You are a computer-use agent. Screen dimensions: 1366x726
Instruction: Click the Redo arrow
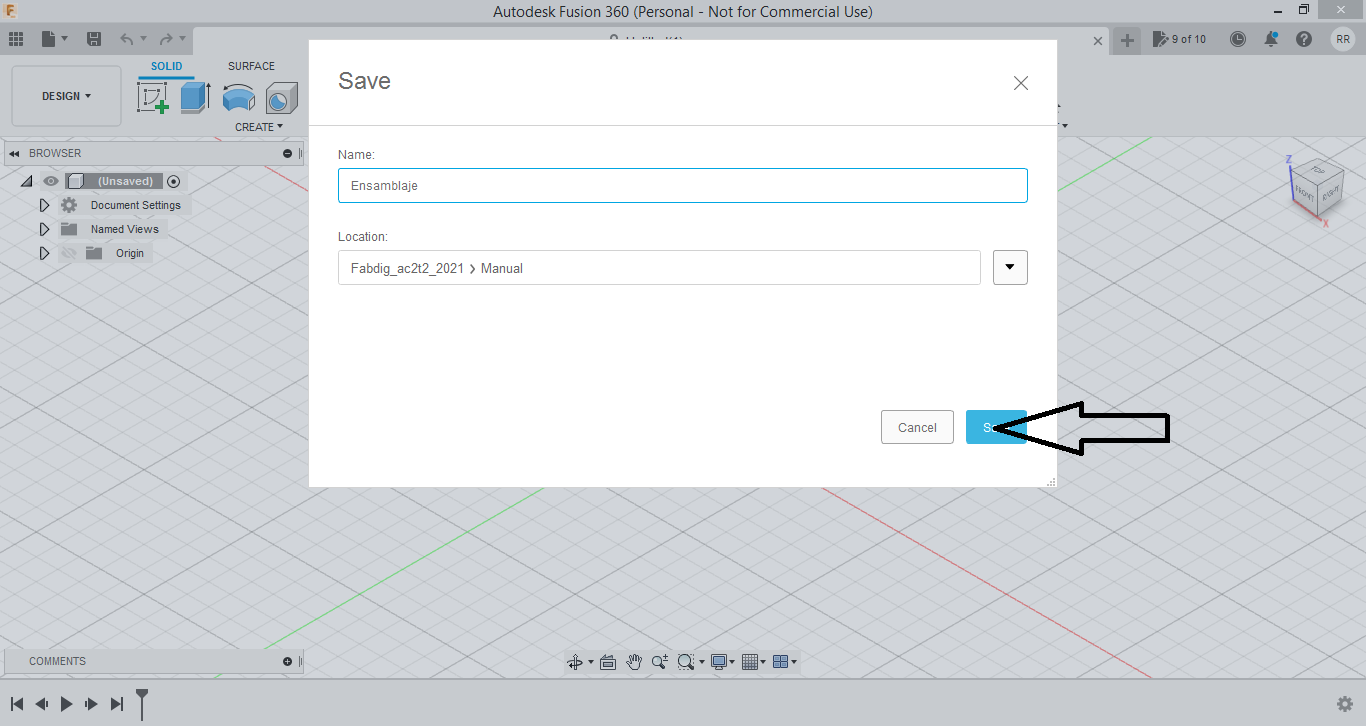pos(166,39)
